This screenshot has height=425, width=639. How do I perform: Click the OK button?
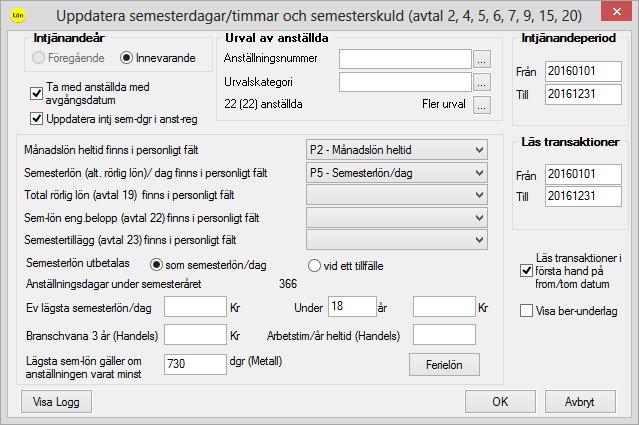click(x=500, y=402)
